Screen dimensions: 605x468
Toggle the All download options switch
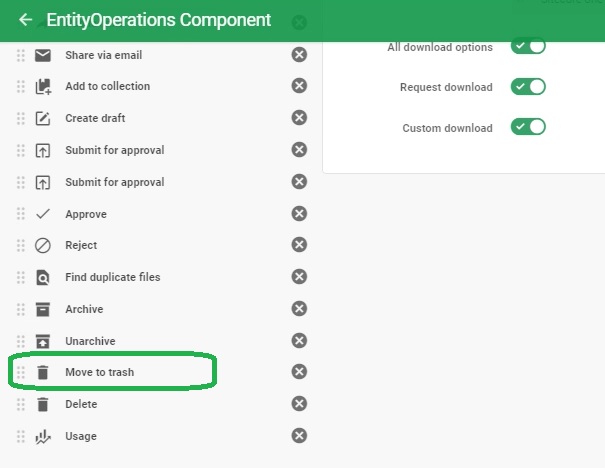point(528,47)
